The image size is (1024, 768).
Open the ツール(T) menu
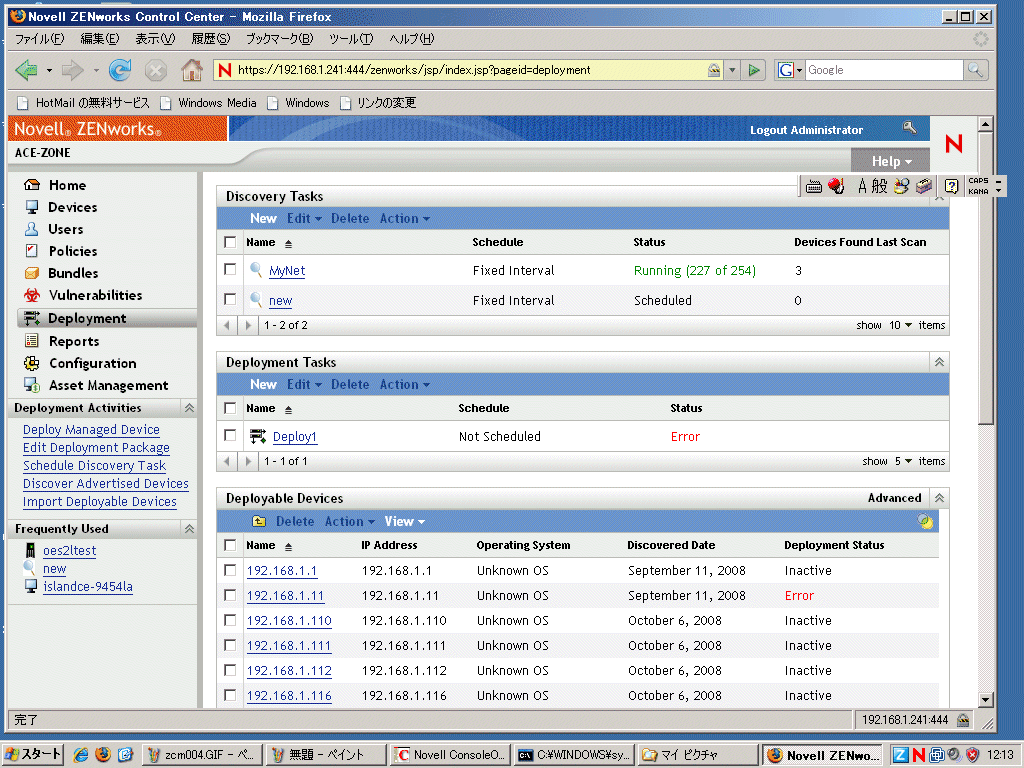pyautogui.click(x=351, y=39)
